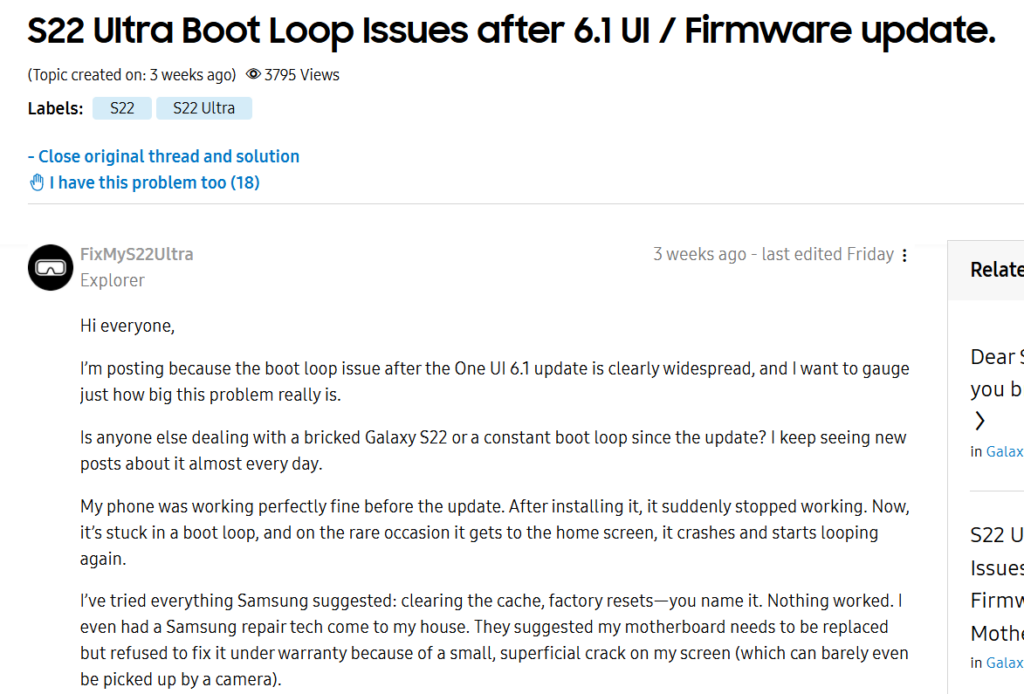Click the eye icon beside 3795 Views
This screenshot has height=694, width=1024.
tap(253, 74)
